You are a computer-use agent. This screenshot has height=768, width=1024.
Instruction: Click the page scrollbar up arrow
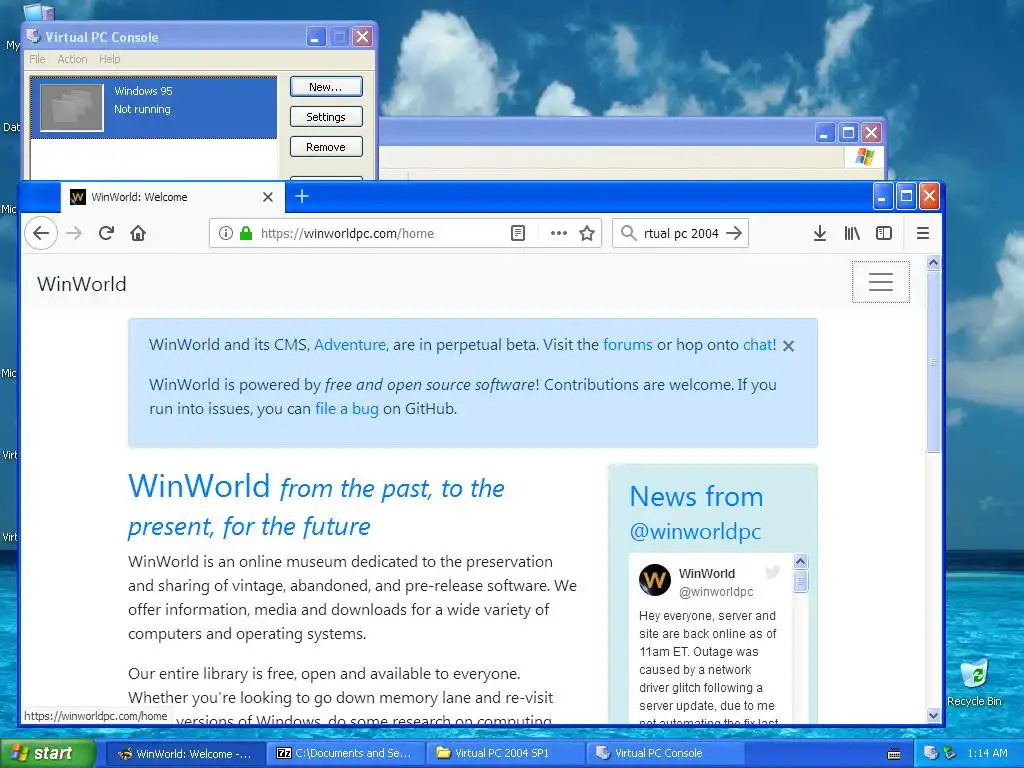point(933,263)
